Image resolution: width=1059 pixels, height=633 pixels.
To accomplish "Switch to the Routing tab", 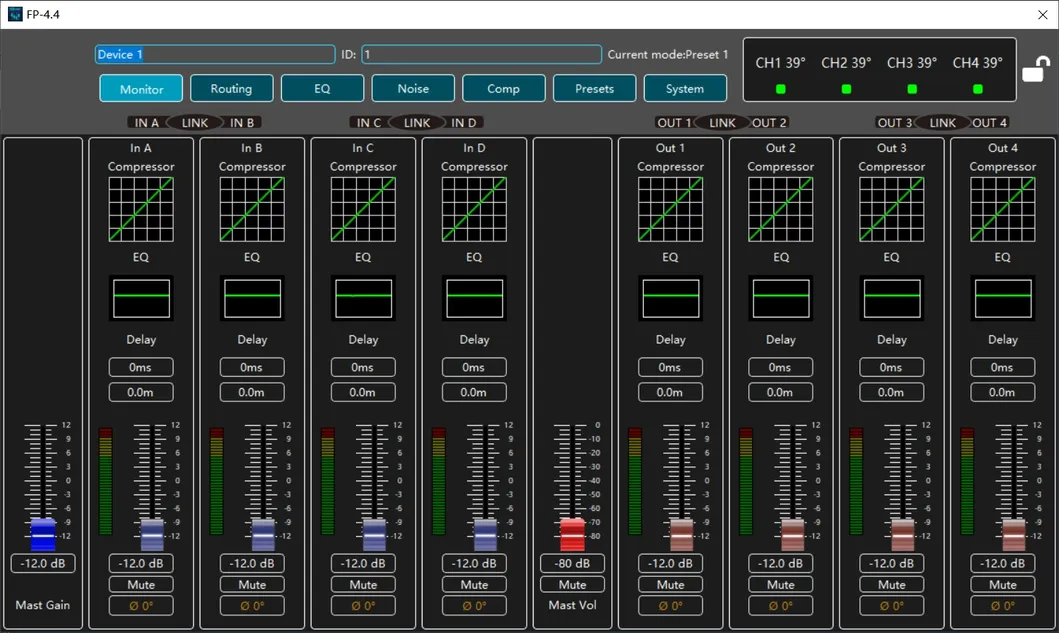I will pos(231,88).
